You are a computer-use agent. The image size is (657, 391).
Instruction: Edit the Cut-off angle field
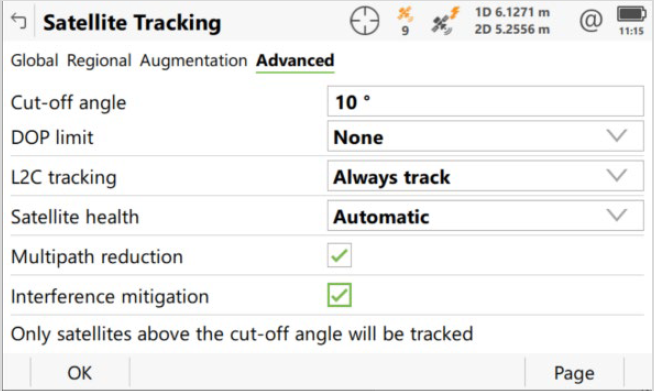(485, 101)
